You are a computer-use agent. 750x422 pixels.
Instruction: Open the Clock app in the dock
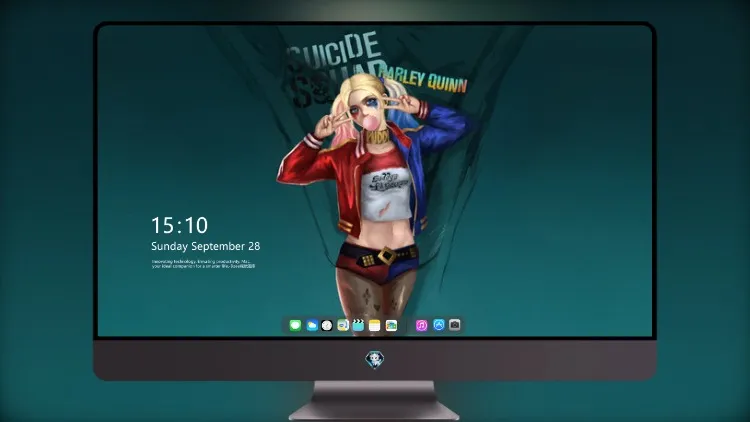(x=327, y=325)
